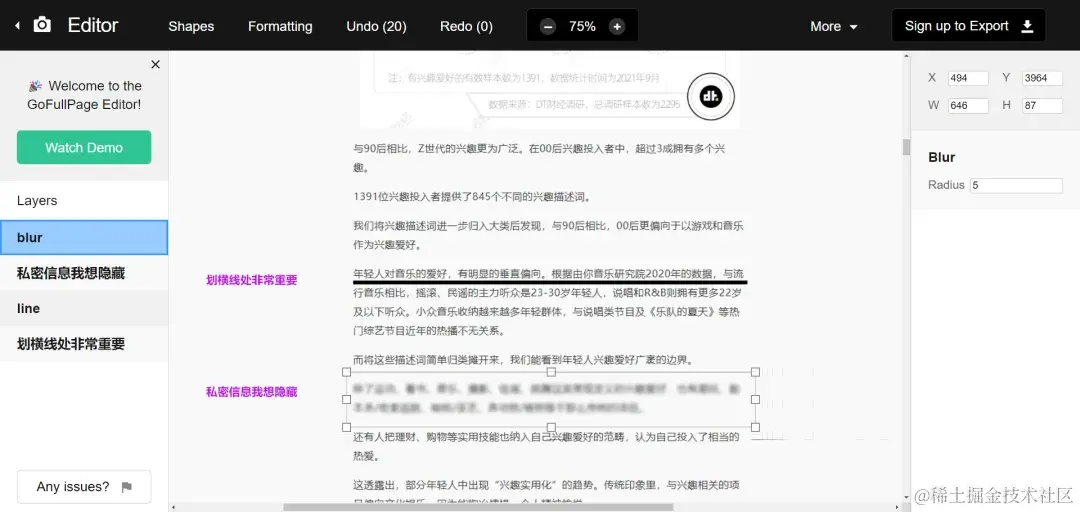Zoom out with the minus icon
The width and height of the screenshot is (1080, 512).
(548, 27)
